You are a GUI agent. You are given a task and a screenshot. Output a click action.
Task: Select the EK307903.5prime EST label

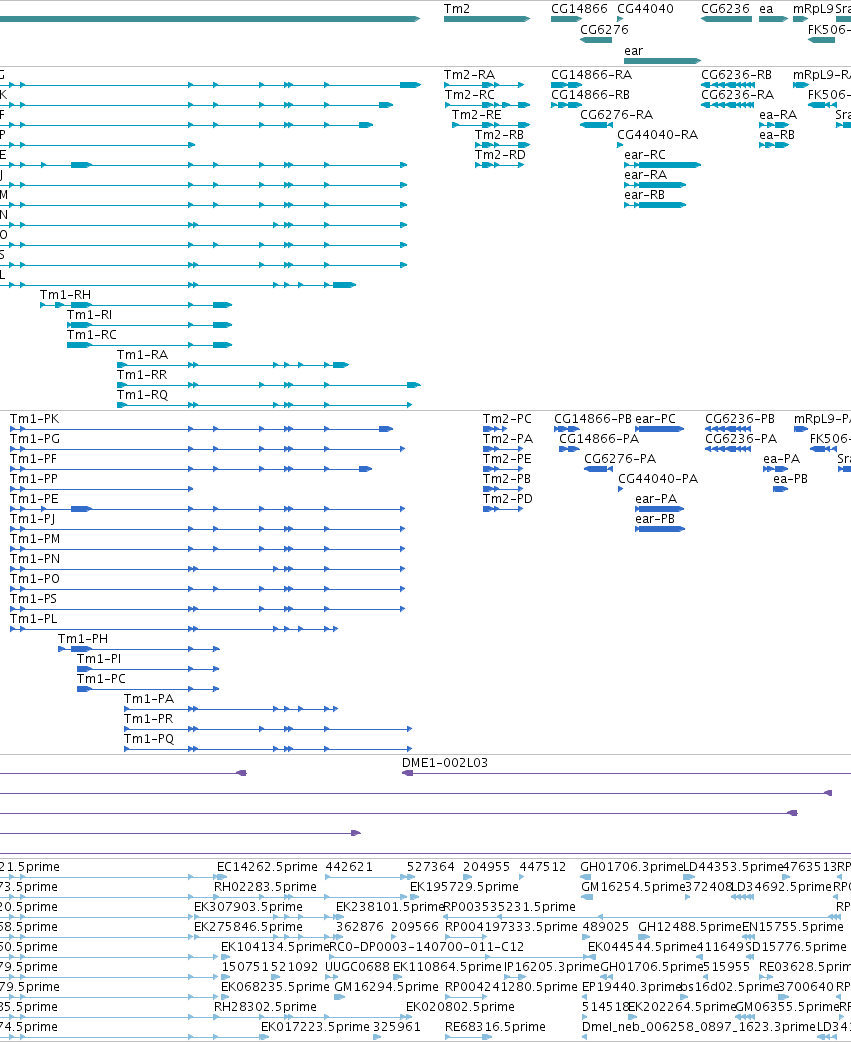tap(248, 906)
